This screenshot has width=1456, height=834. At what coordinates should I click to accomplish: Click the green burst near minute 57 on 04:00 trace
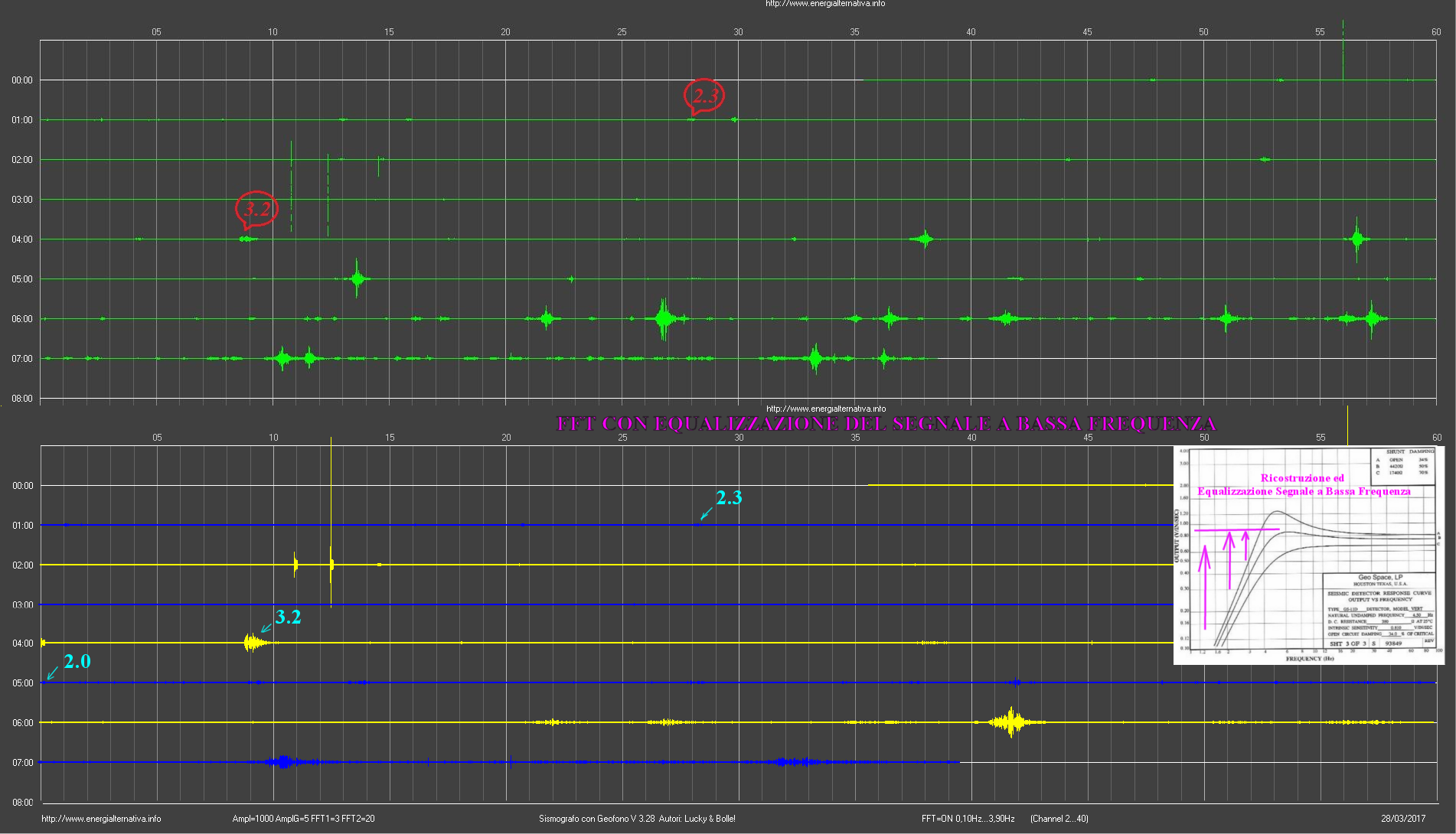(x=1357, y=239)
